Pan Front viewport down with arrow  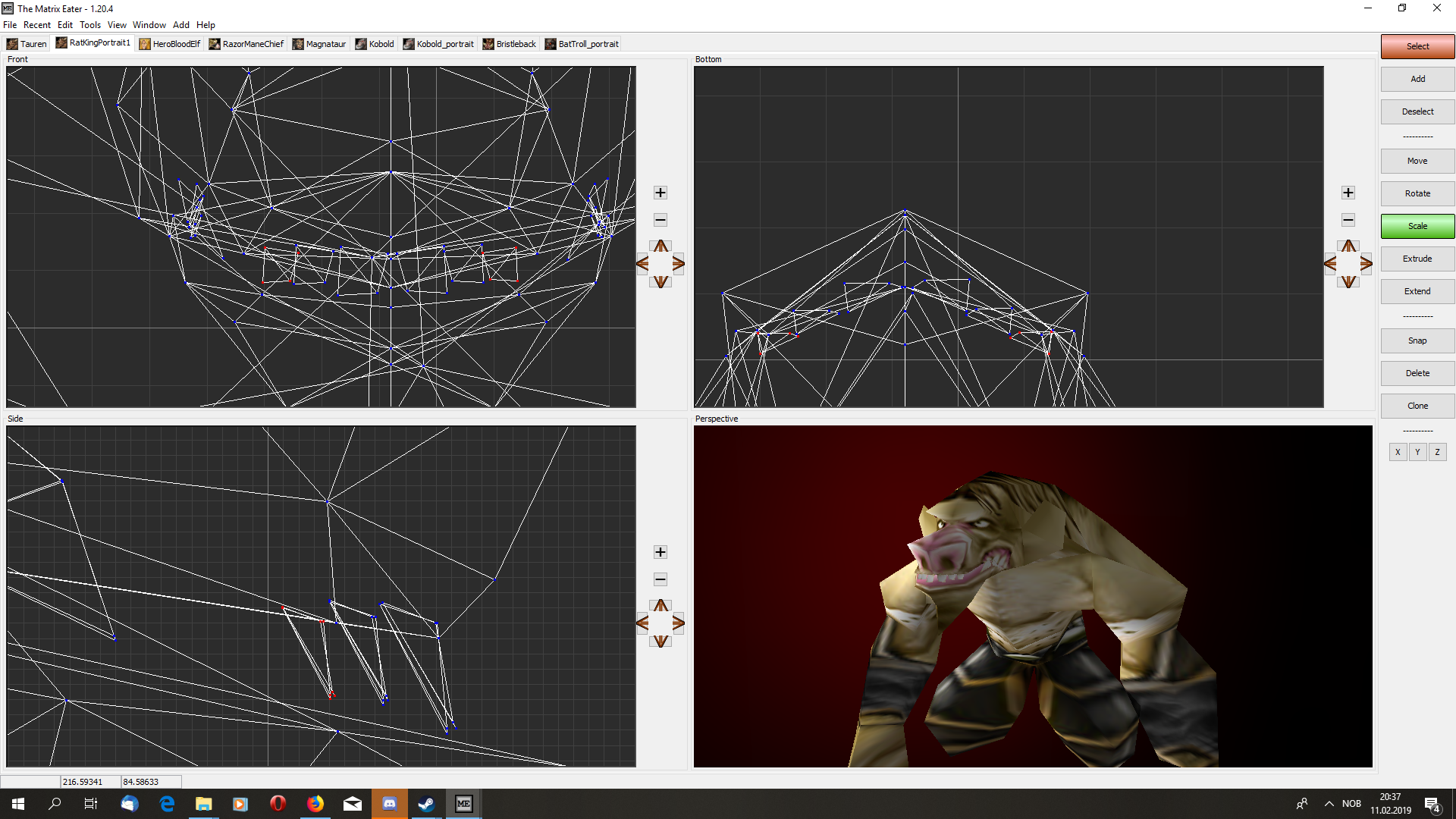coord(661,282)
